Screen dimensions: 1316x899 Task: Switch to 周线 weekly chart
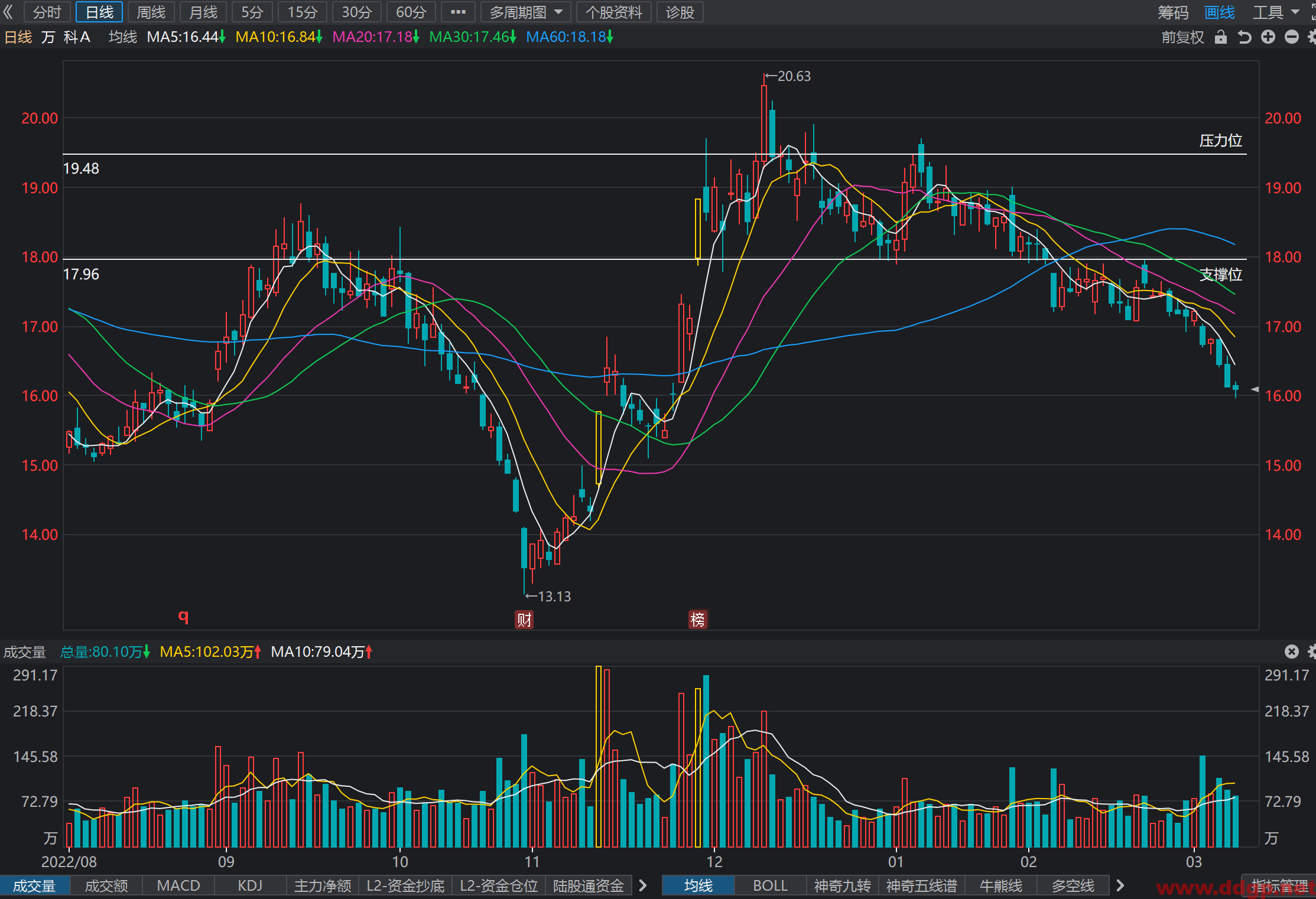pos(151,12)
